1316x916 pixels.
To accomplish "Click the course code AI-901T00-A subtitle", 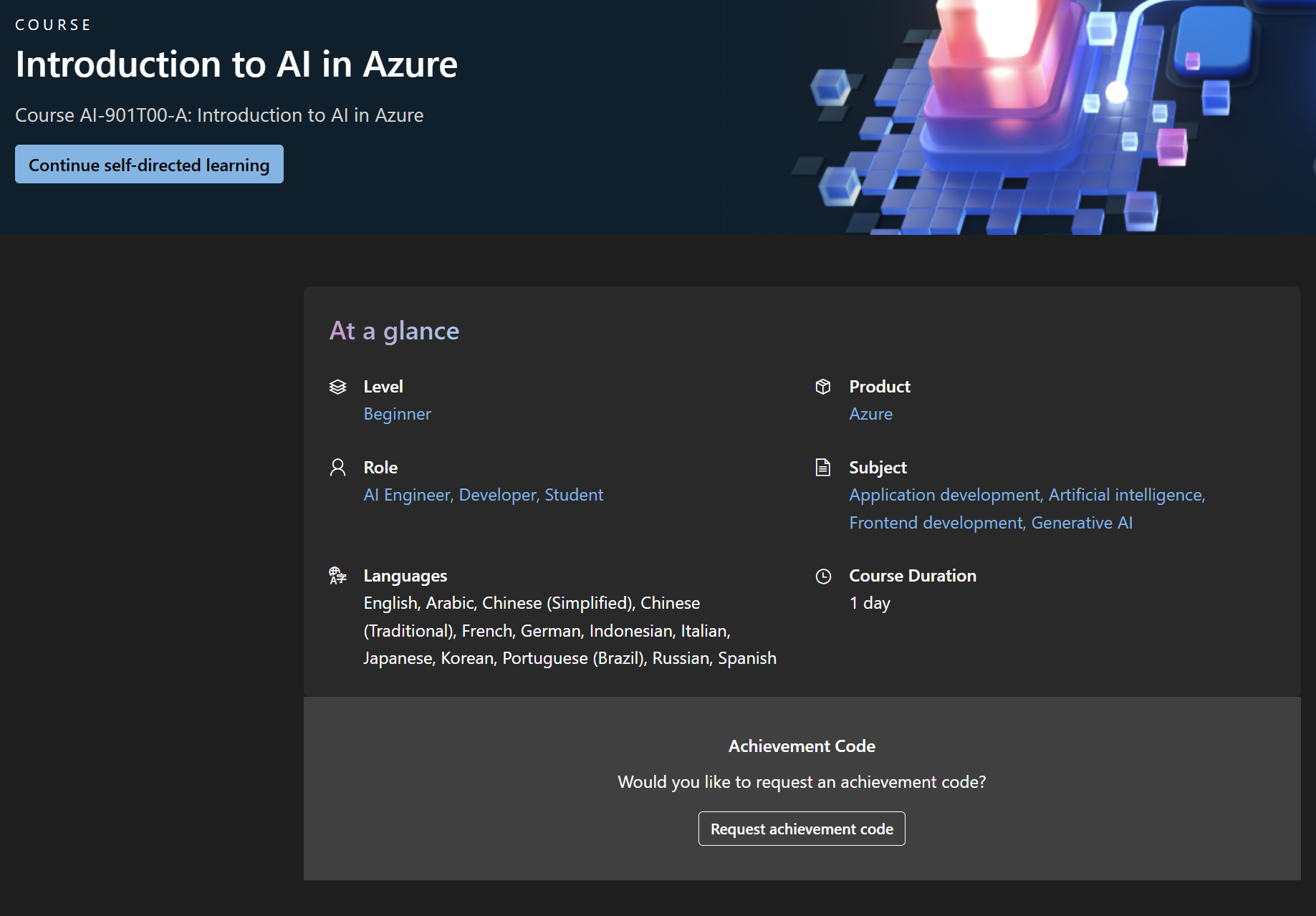I will click(219, 115).
